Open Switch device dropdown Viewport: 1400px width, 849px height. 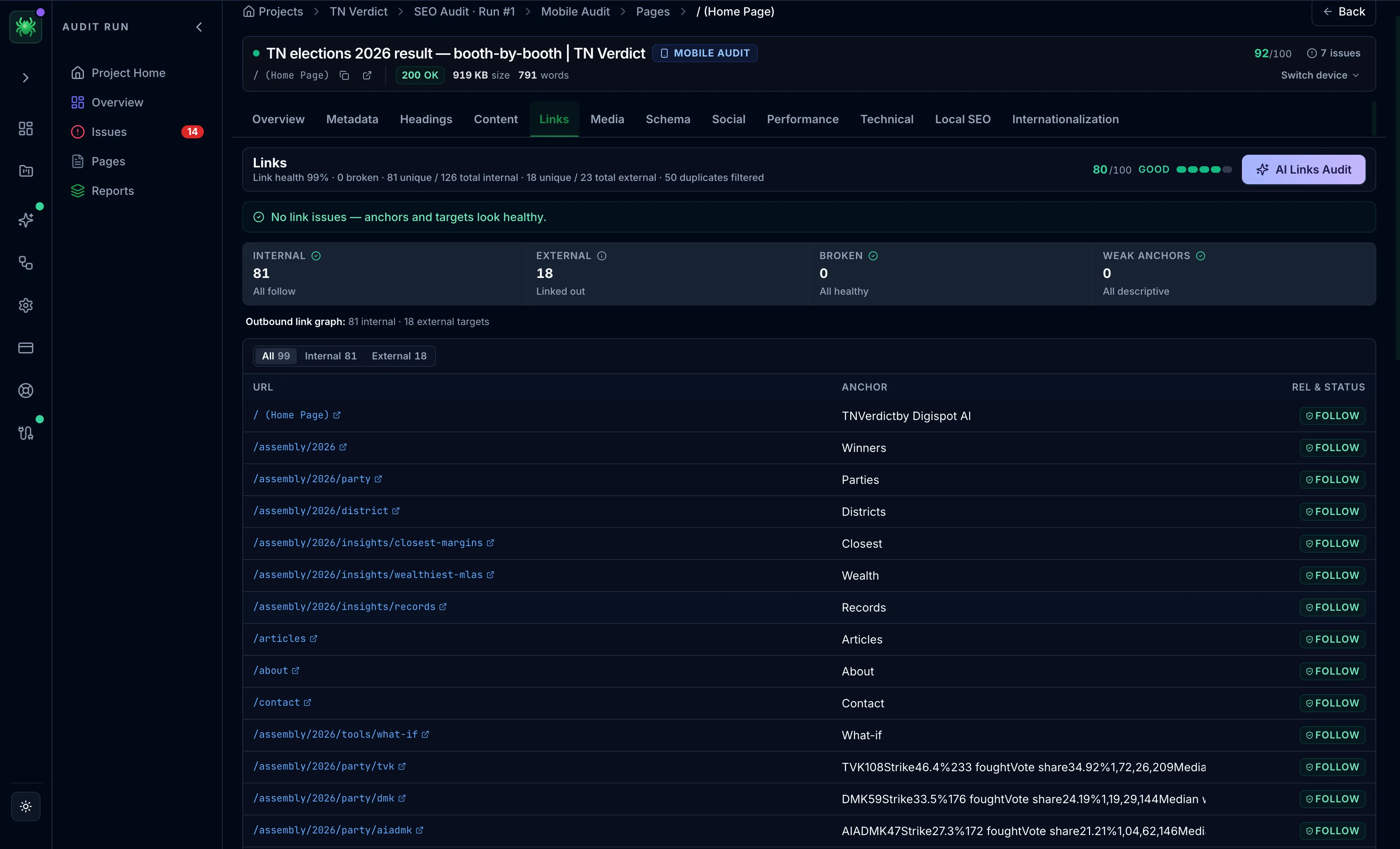(1320, 75)
